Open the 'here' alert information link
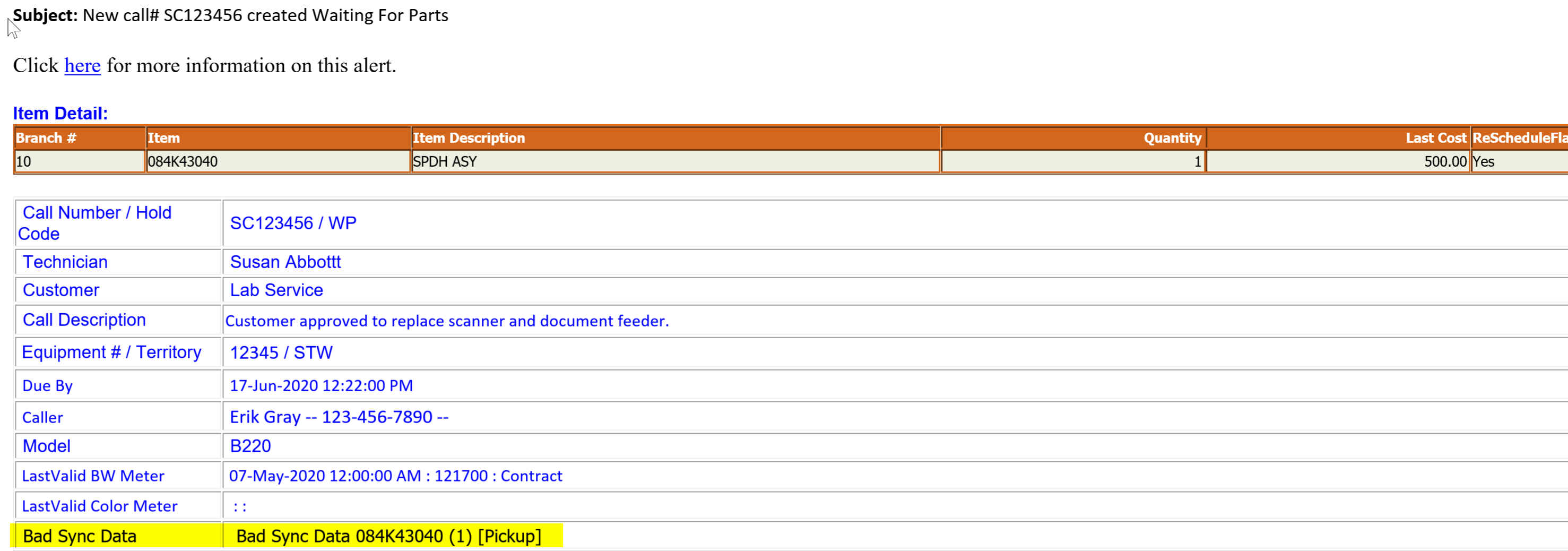Image resolution: width=1568 pixels, height=551 pixels. tap(82, 65)
